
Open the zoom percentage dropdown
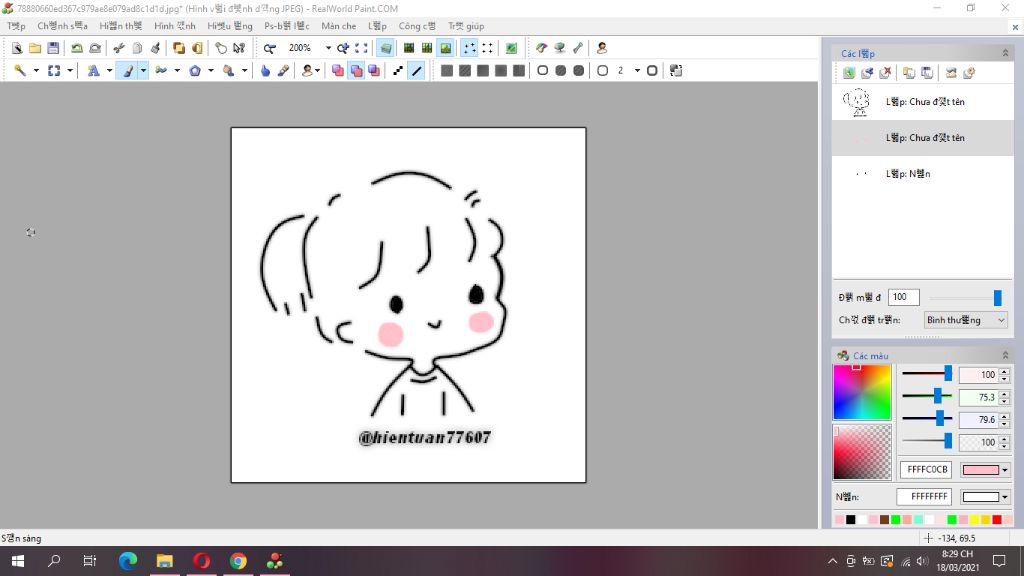328,48
